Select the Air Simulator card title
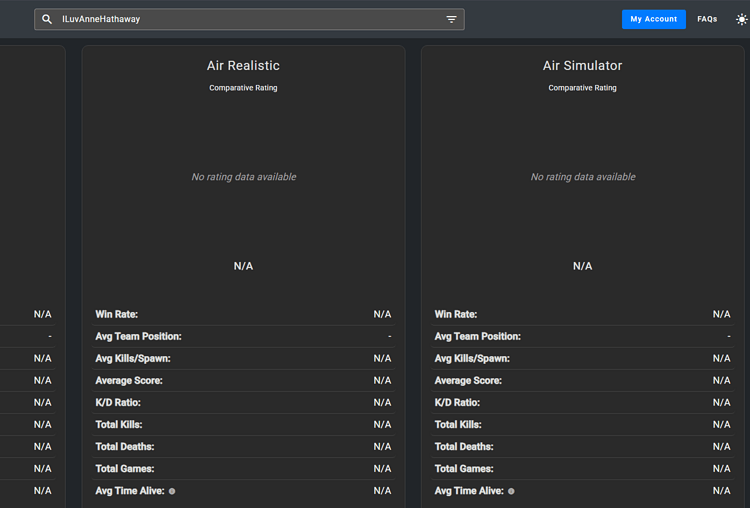Image resolution: width=750 pixels, height=508 pixels. [x=582, y=66]
